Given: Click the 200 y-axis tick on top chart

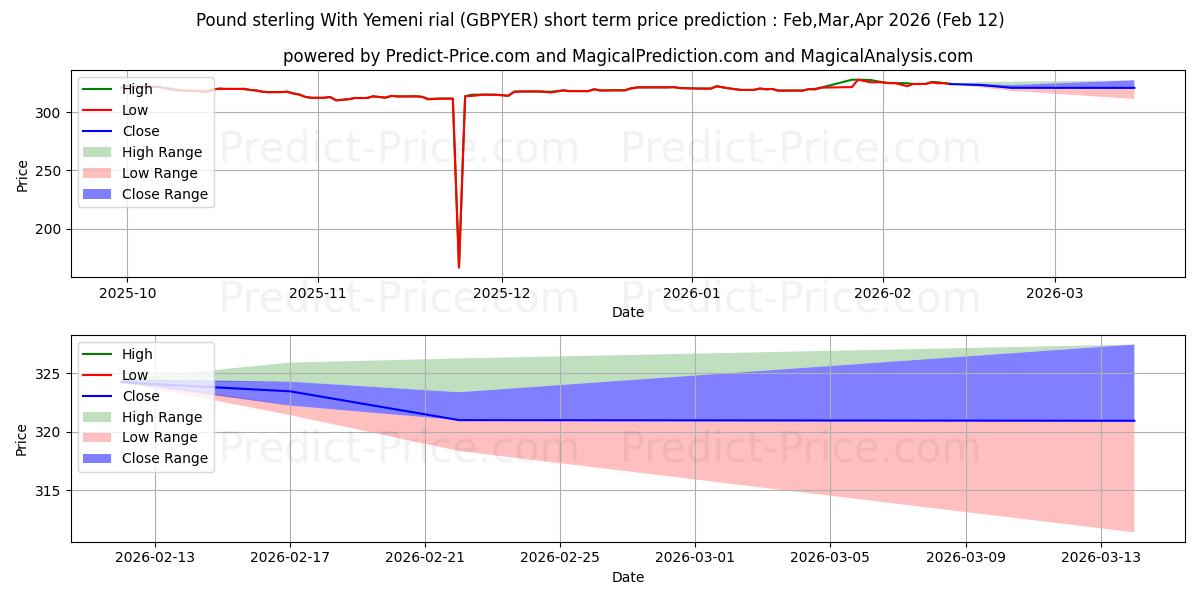Looking at the screenshot, I should [50, 229].
